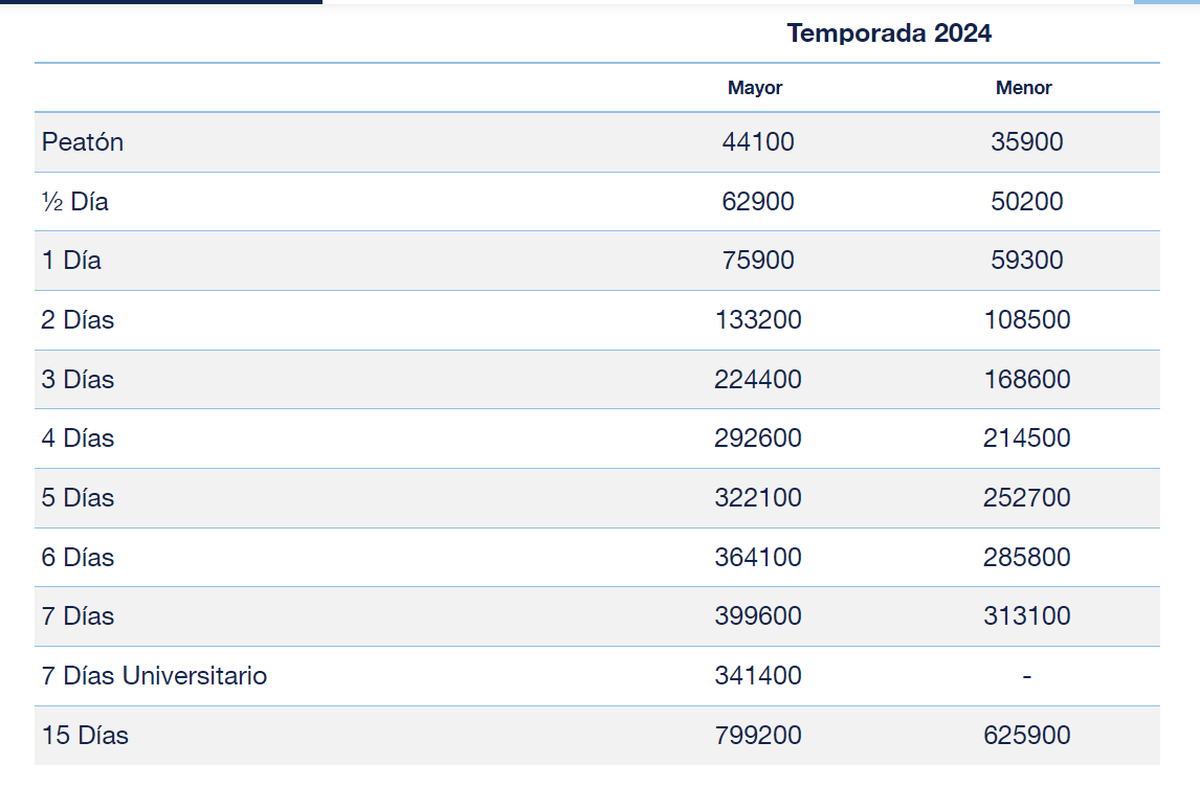This screenshot has height=809, width=1200.
Task: Click the dash in the Universitario Menor cell
Action: (x=1027, y=677)
